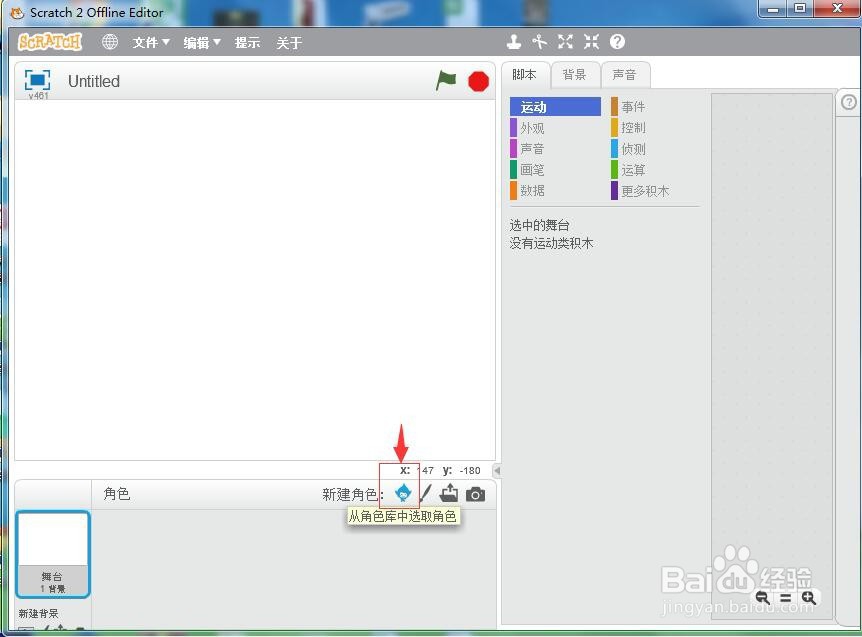Select the shrink sprite tool
The image size is (862, 637).
[591, 42]
